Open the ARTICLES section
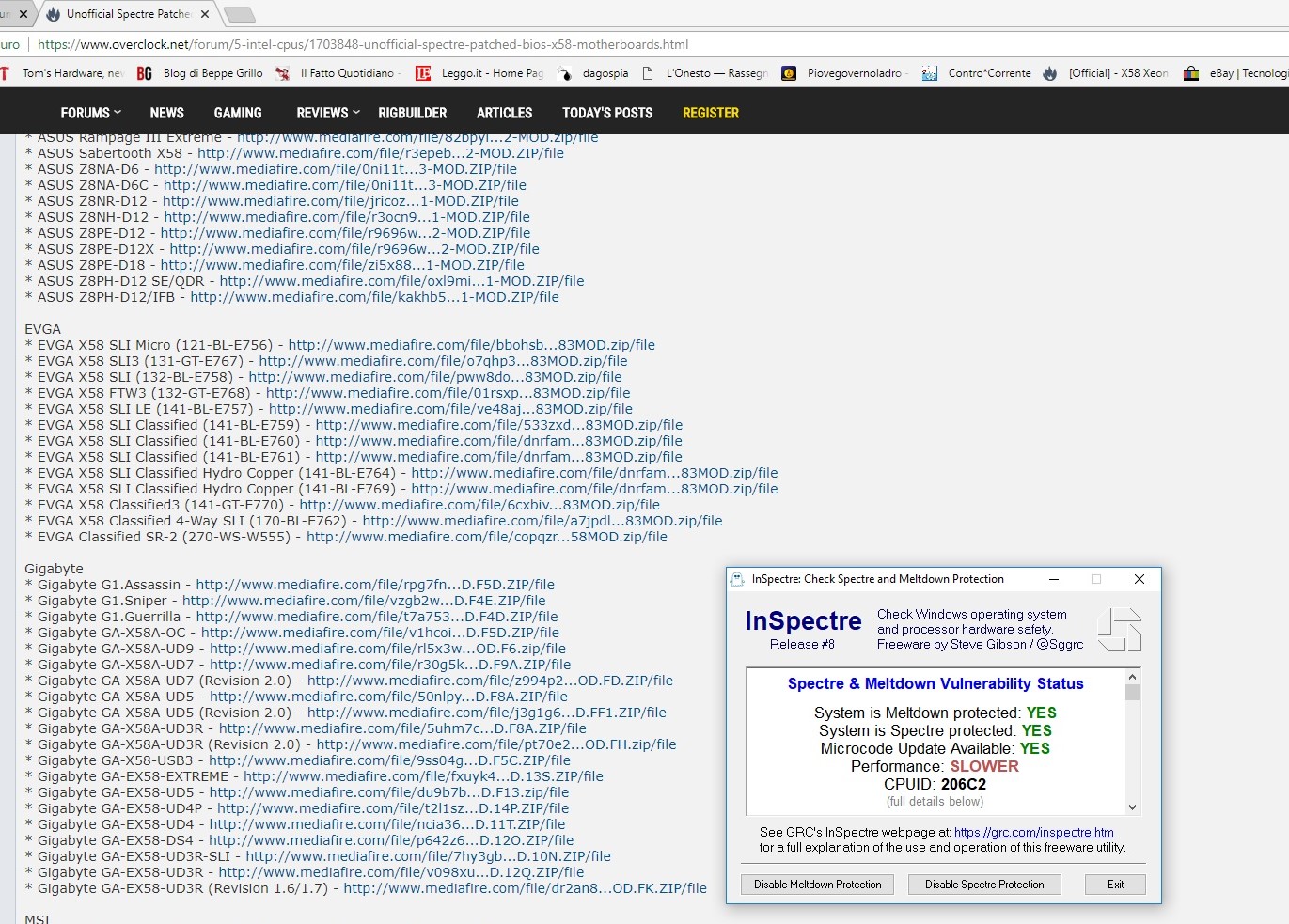Screen dimensions: 1289x924 (x=504, y=113)
